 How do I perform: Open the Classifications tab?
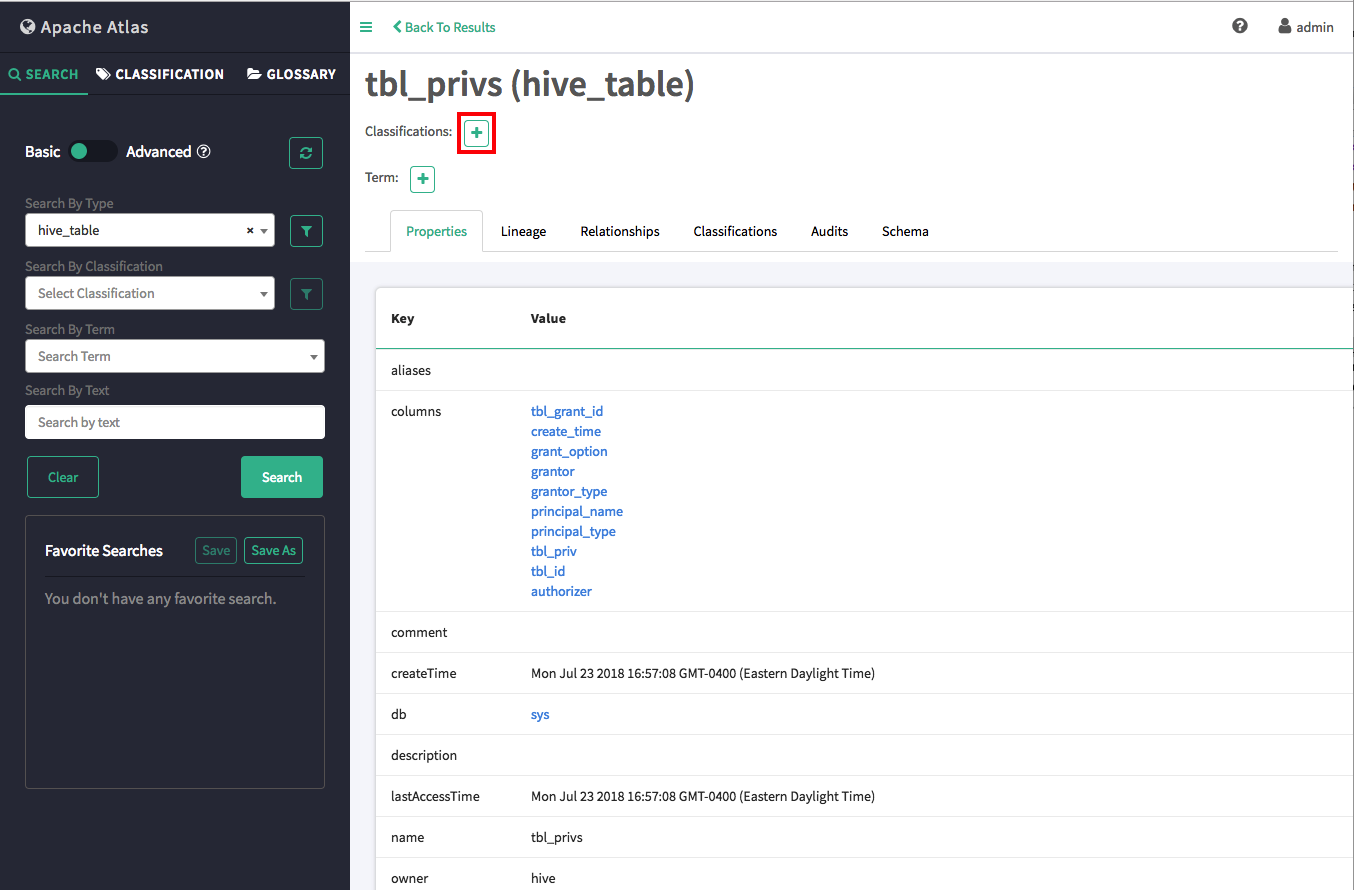pyautogui.click(x=735, y=231)
